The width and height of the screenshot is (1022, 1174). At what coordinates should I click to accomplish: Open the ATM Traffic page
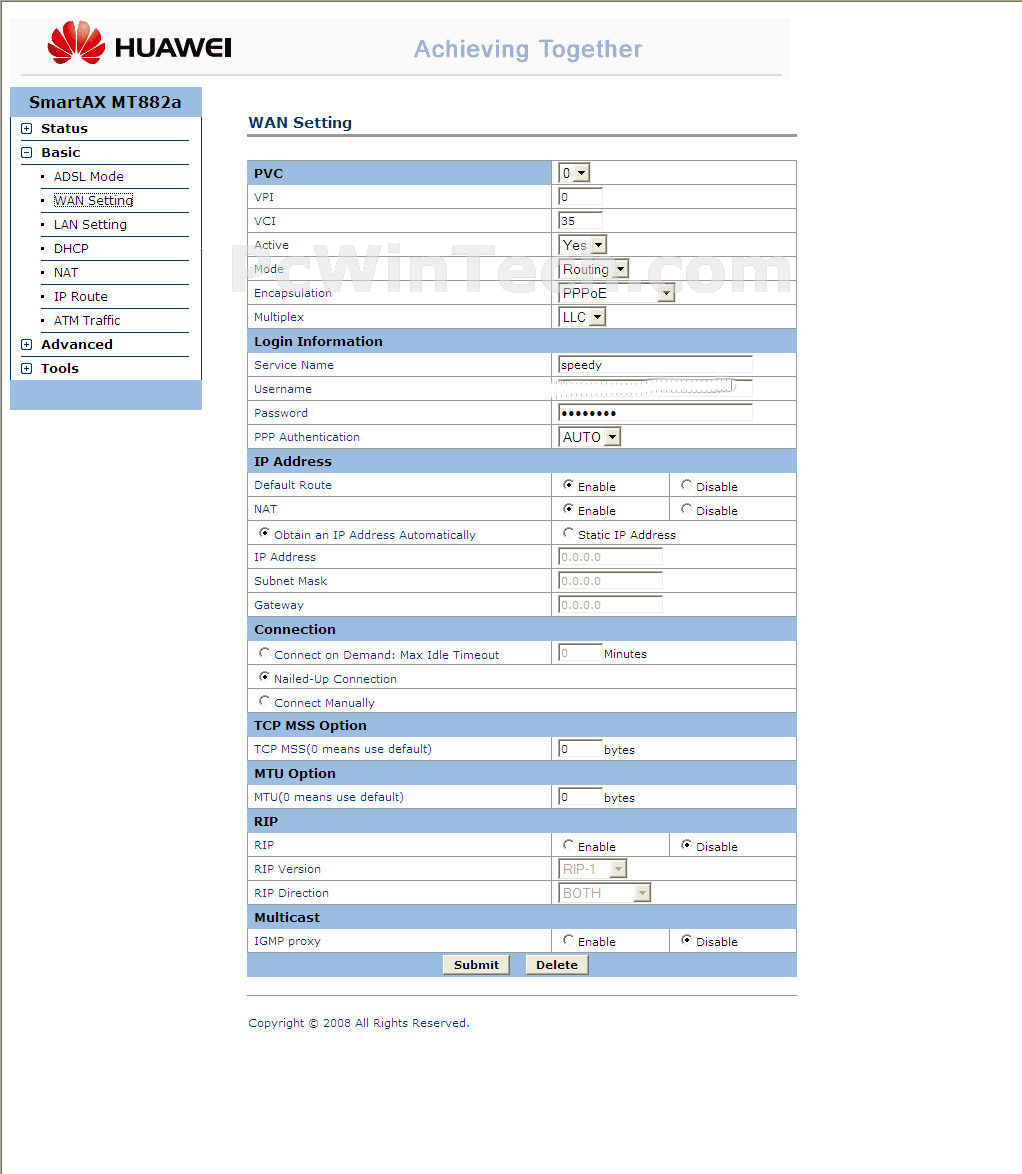click(x=87, y=320)
